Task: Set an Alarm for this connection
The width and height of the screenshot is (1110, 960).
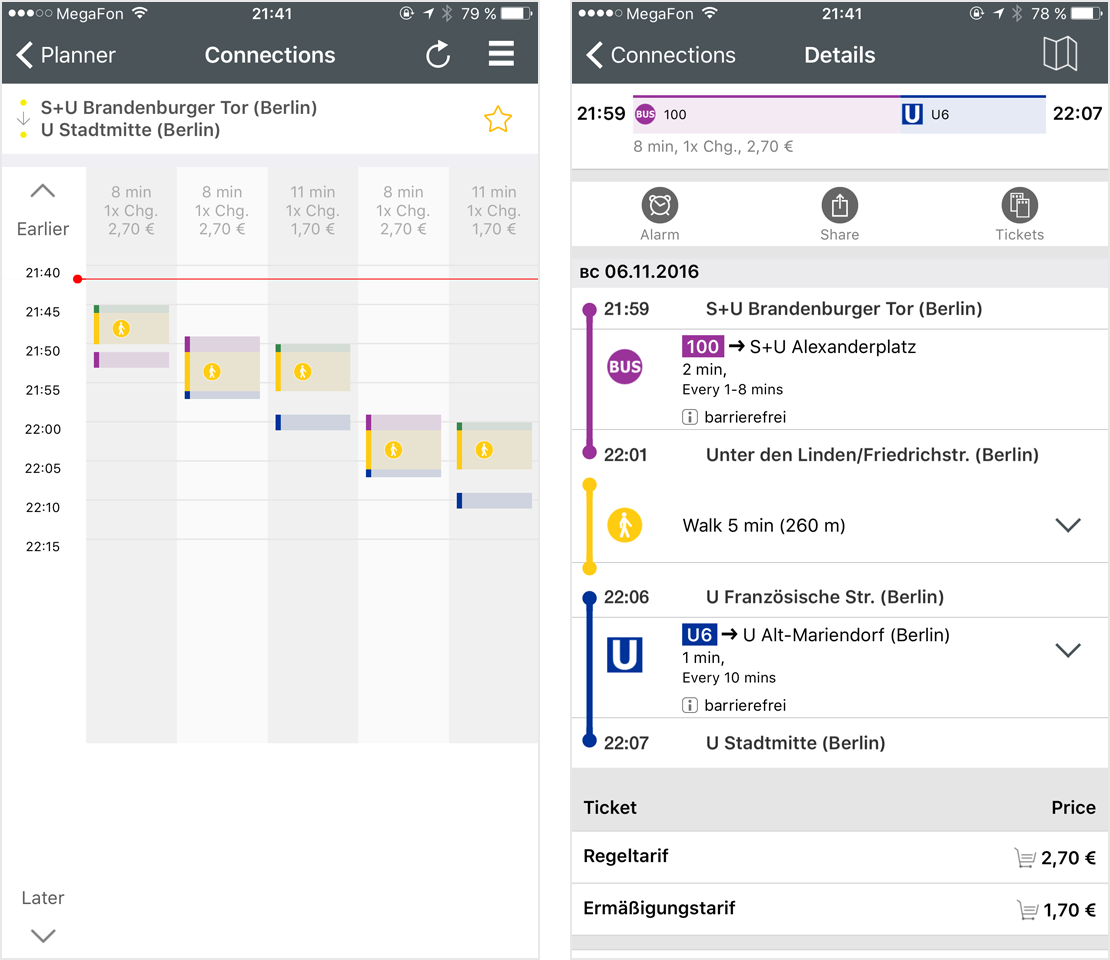Action: [x=660, y=215]
